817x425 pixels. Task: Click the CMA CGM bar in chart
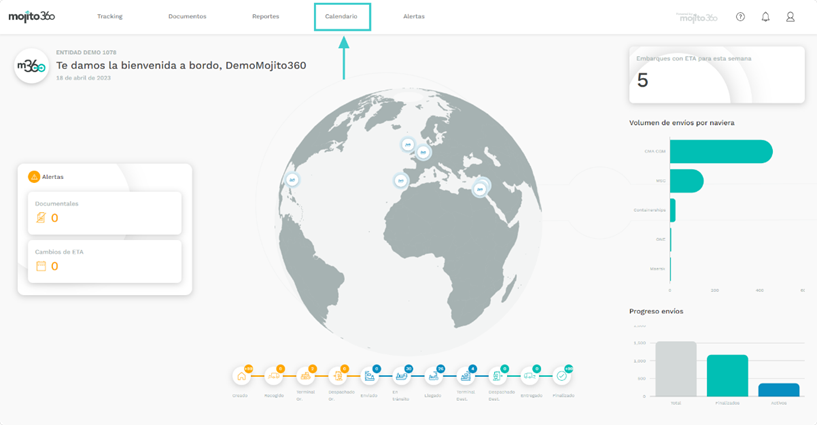720,151
